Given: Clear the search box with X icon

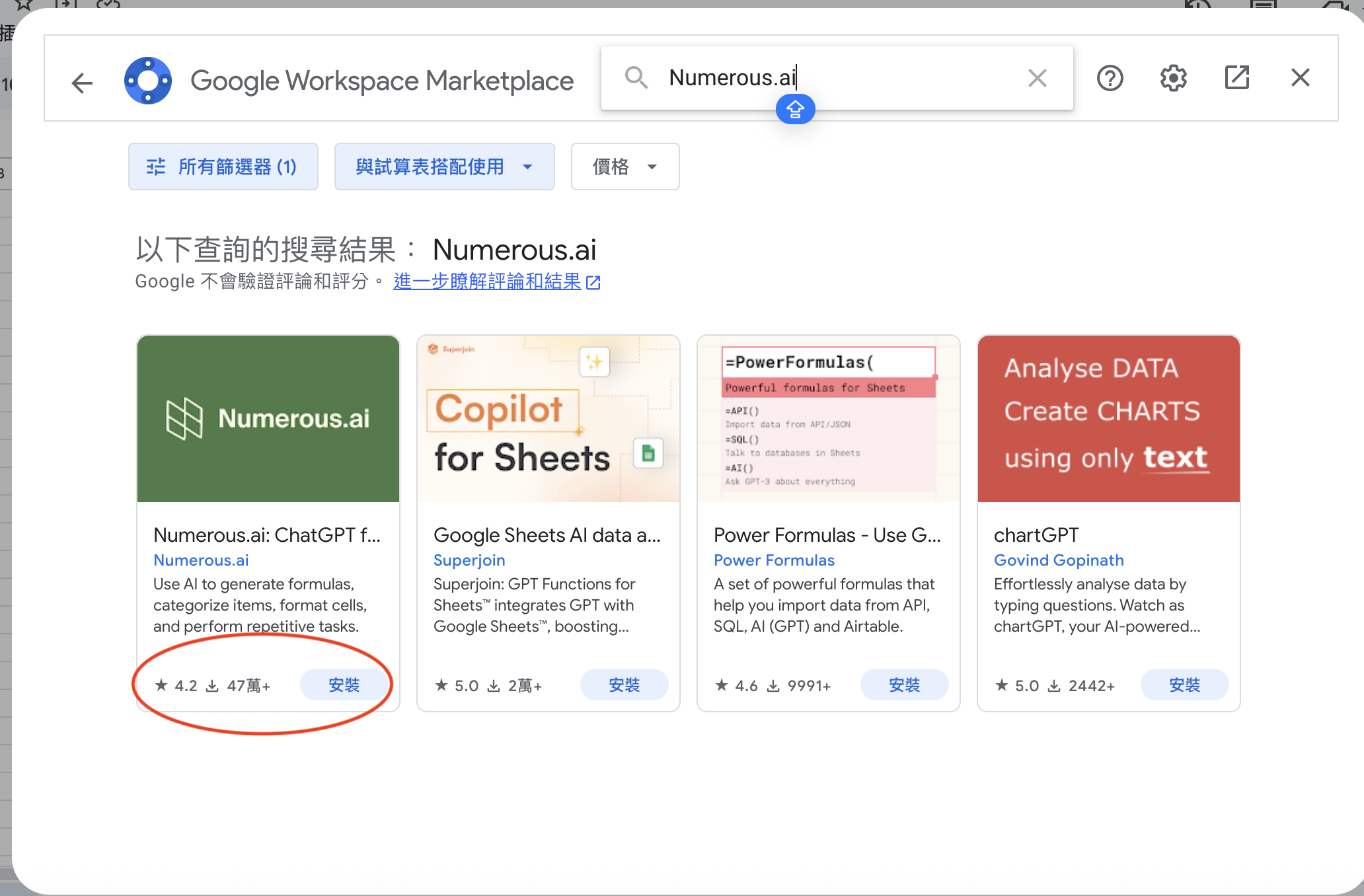Looking at the screenshot, I should pos(1038,78).
